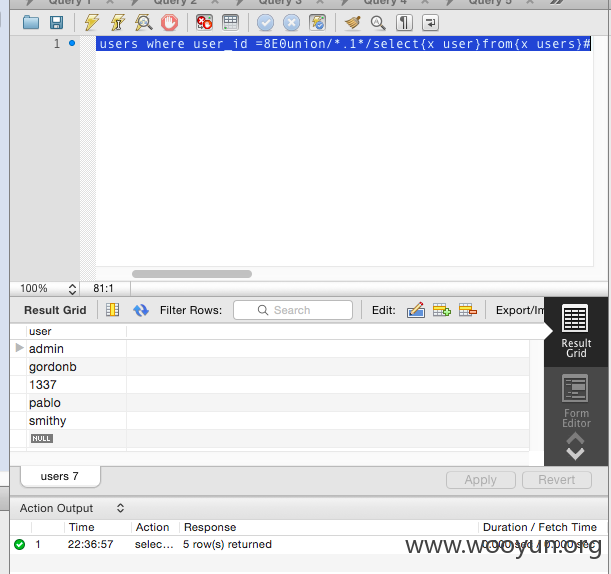
Task: Move the horizontal editor scrollbar
Action: pyautogui.click(x=192, y=274)
